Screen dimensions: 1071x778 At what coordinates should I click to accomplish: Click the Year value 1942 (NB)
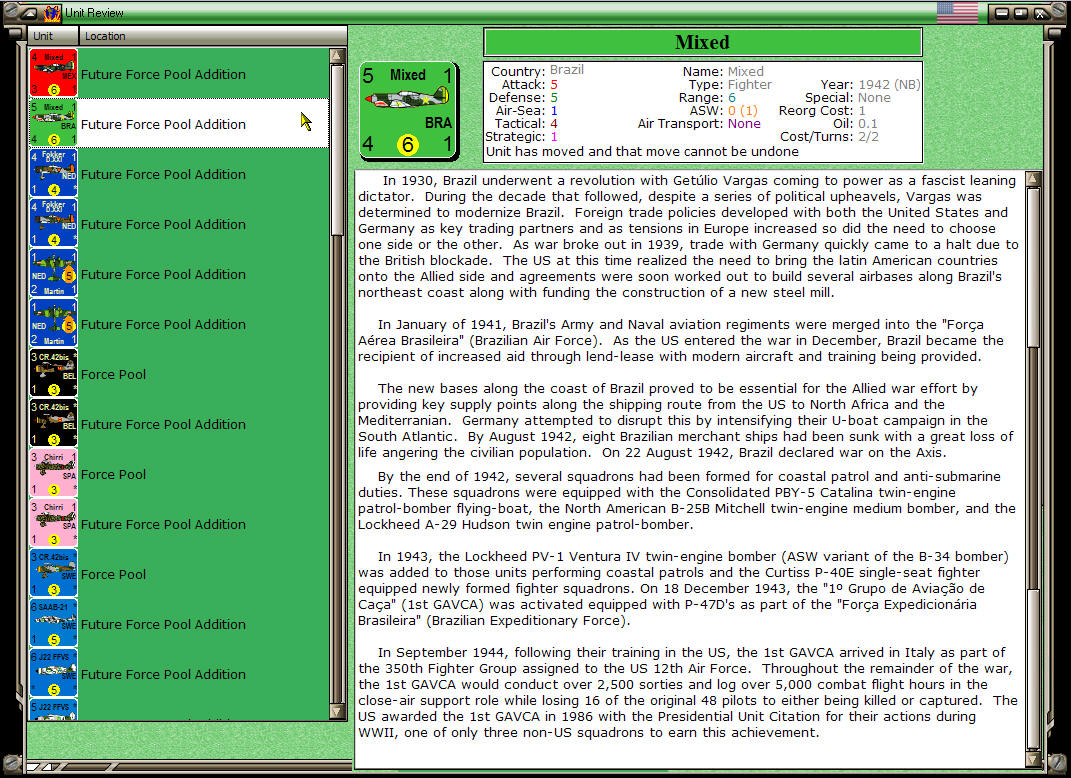889,85
